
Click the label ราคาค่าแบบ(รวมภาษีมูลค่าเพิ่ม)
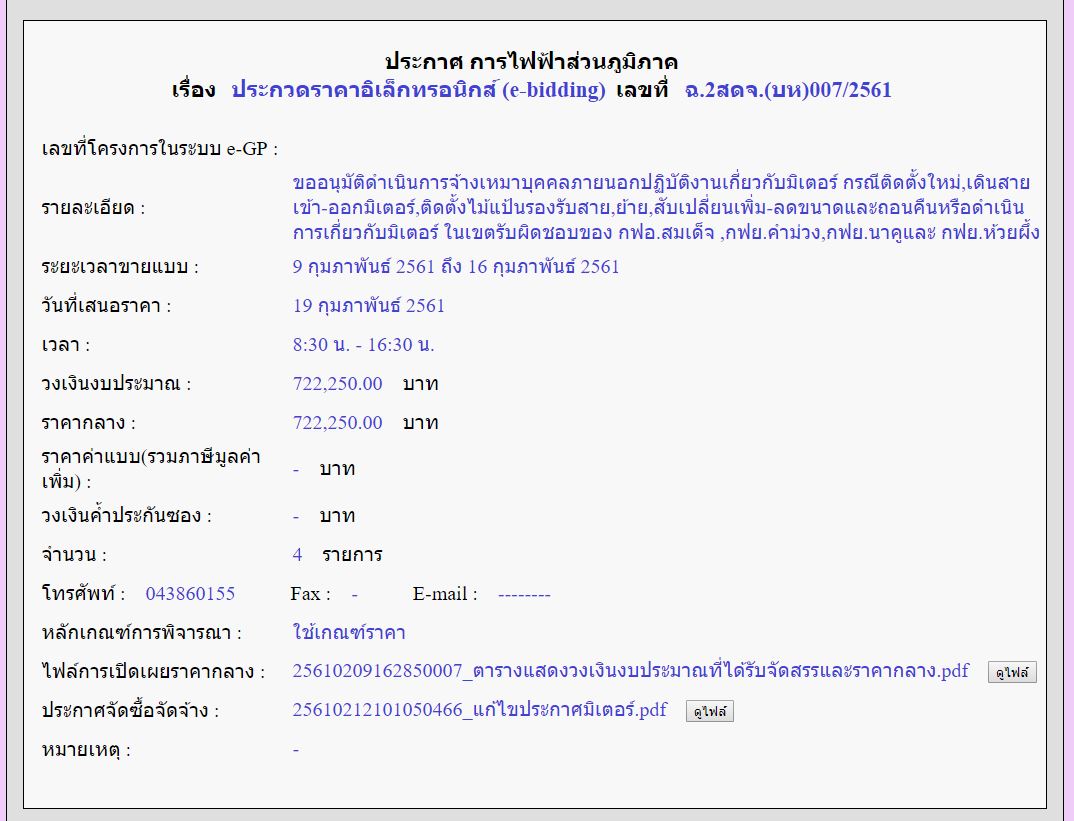pos(151,469)
